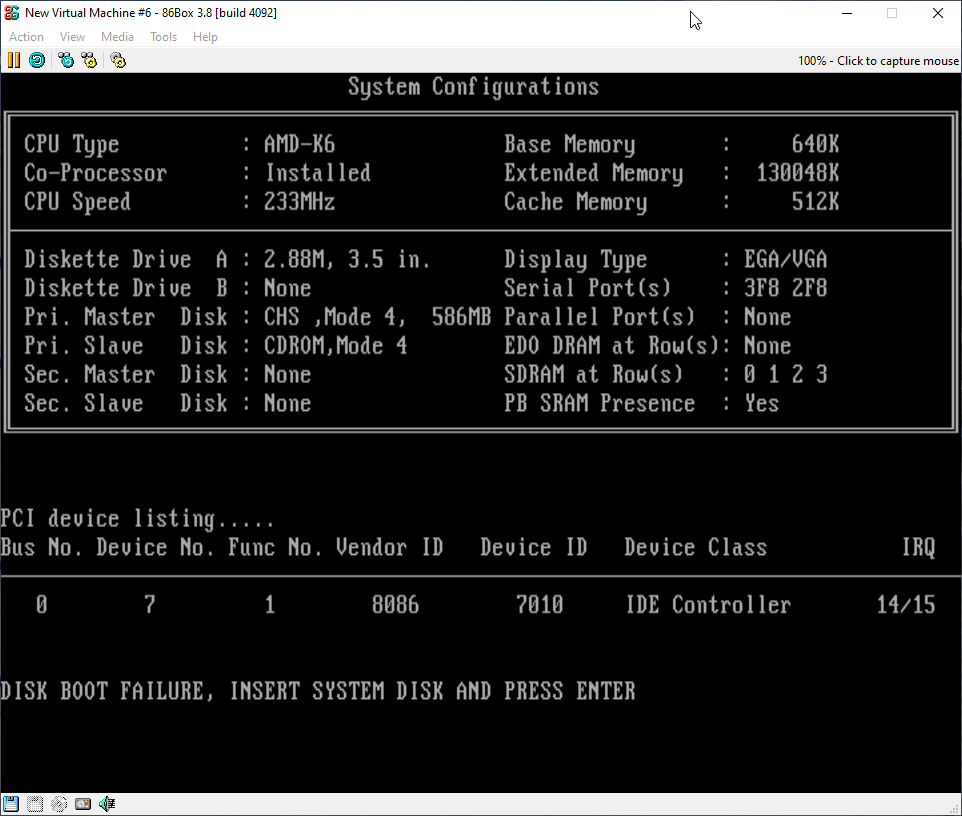
Task: Click the hard disk status bar icon
Action: point(83,803)
